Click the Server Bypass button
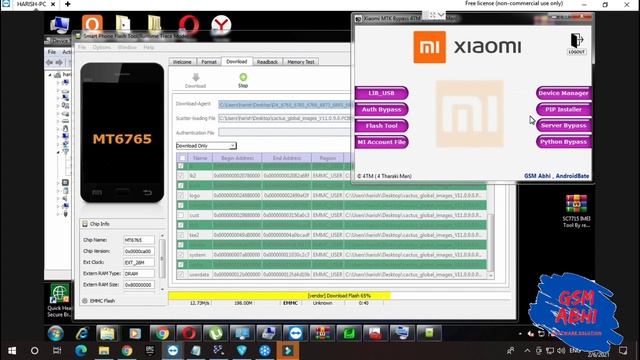 point(564,126)
